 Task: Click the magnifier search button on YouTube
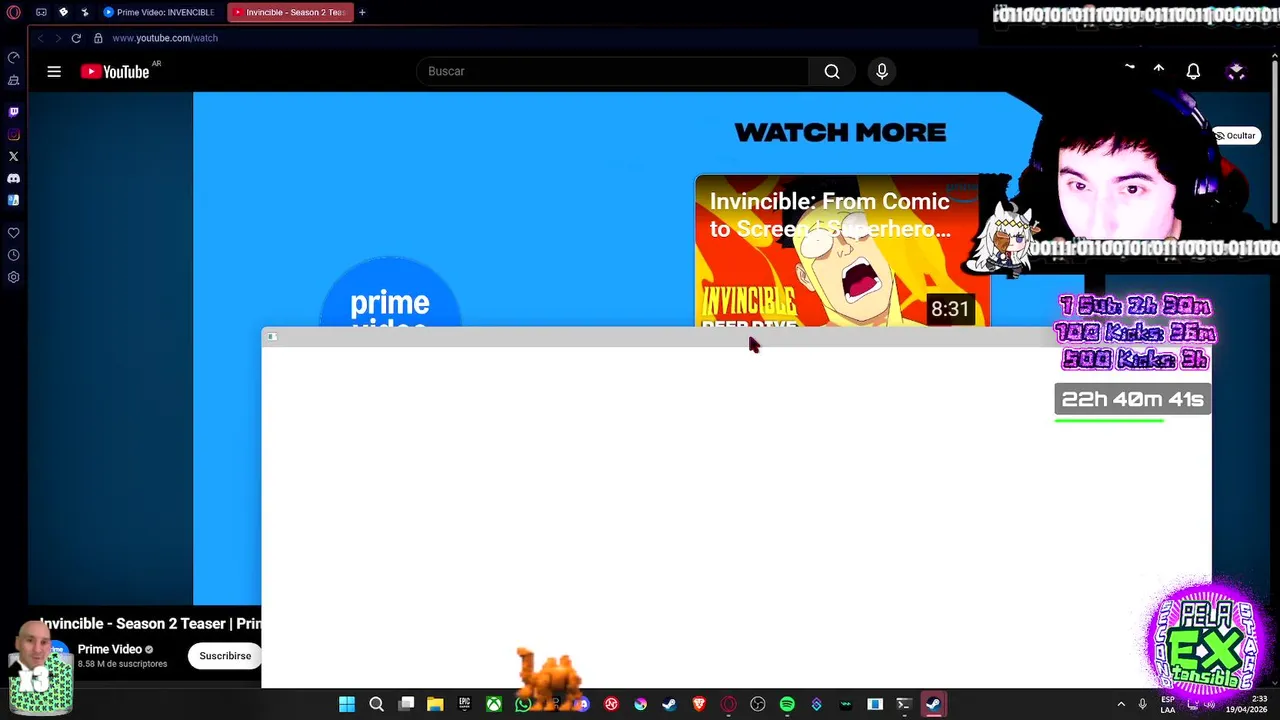pos(832,71)
